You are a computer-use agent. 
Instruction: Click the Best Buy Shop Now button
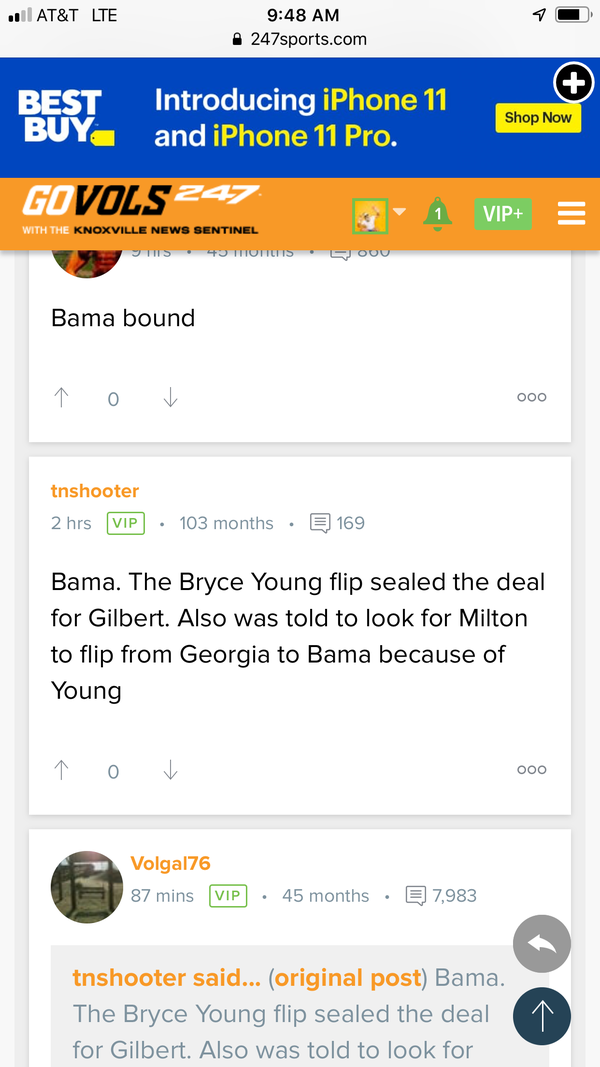[538, 117]
